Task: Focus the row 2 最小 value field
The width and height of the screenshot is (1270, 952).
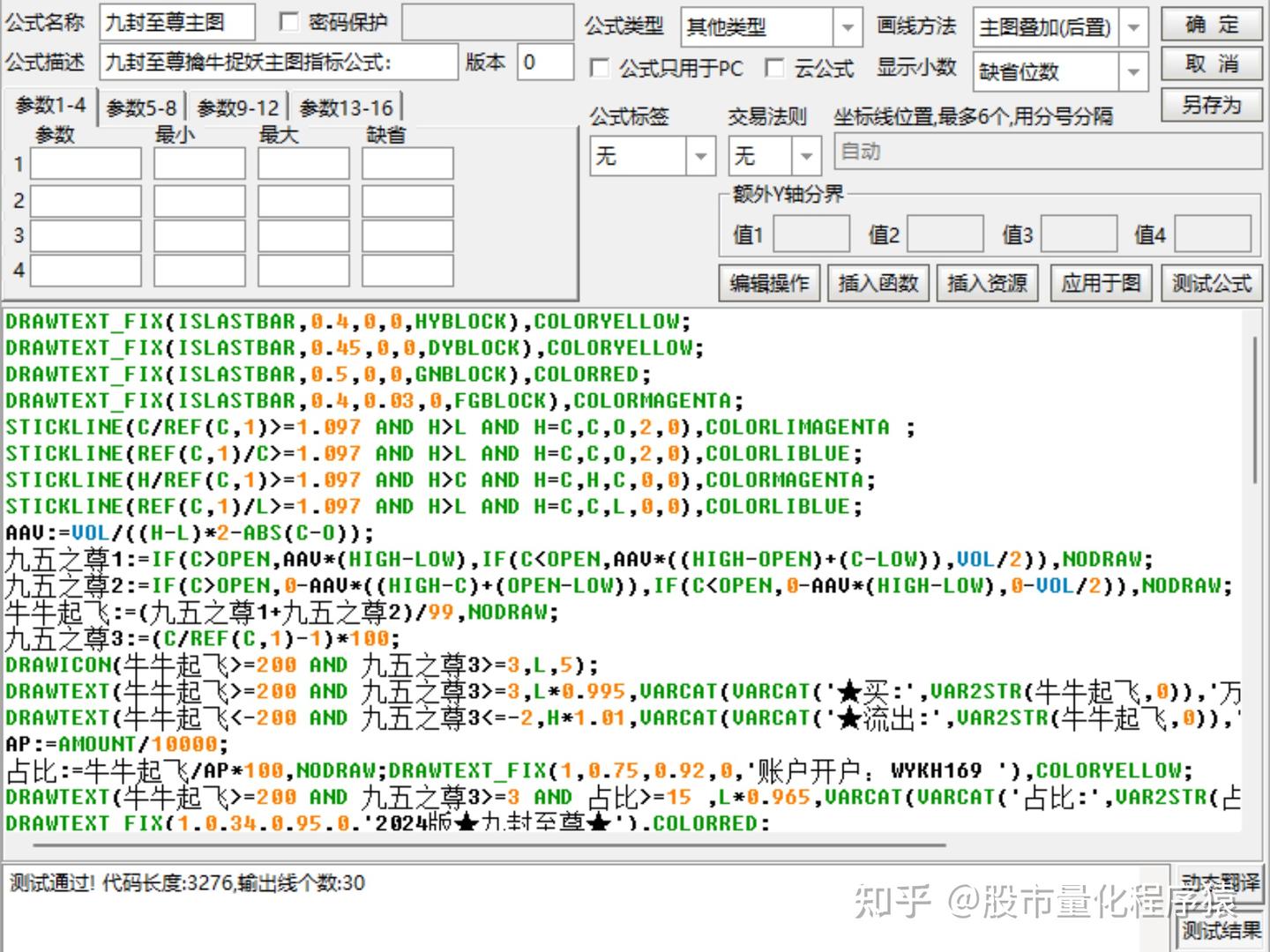Action: [199, 201]
